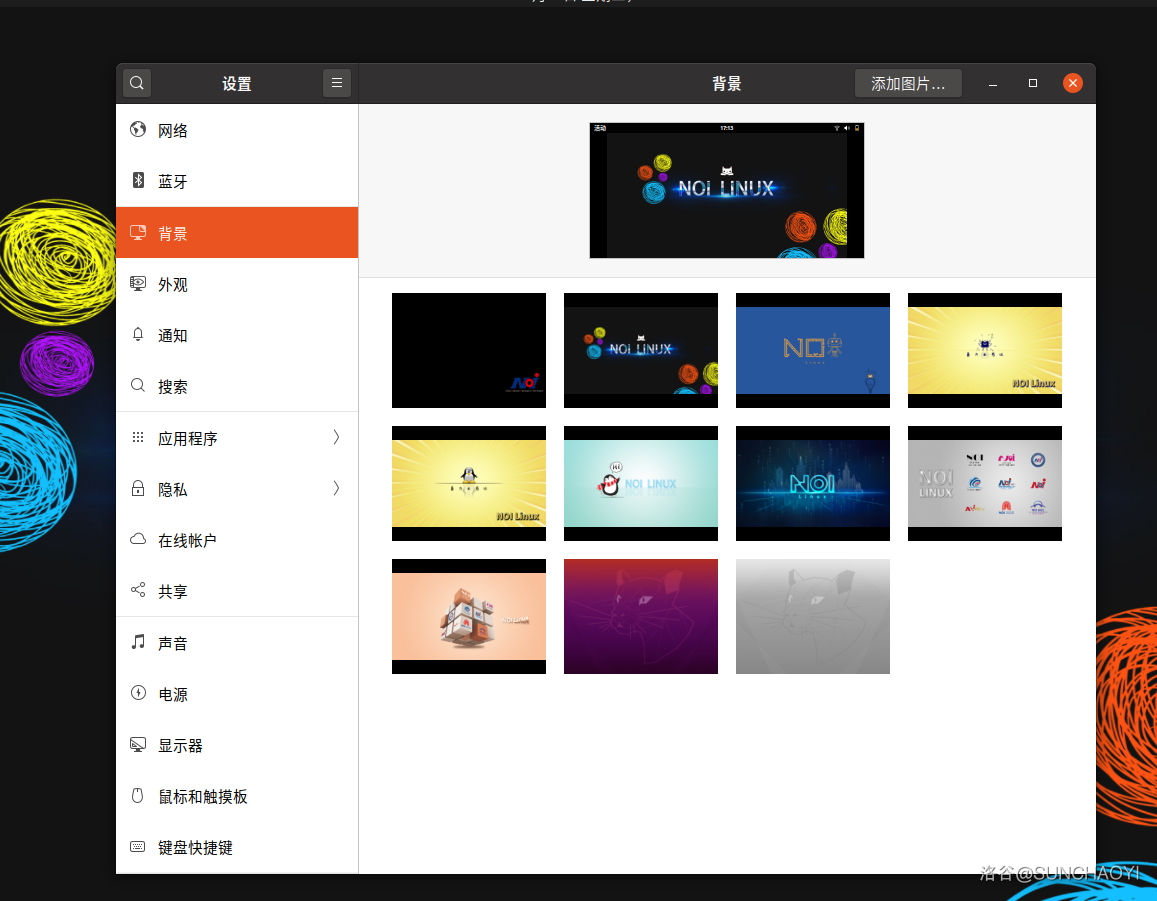Click the globe icon next to 网络
The height and width of the screenshot is (901, 1157).
click(x=138, y=130)
